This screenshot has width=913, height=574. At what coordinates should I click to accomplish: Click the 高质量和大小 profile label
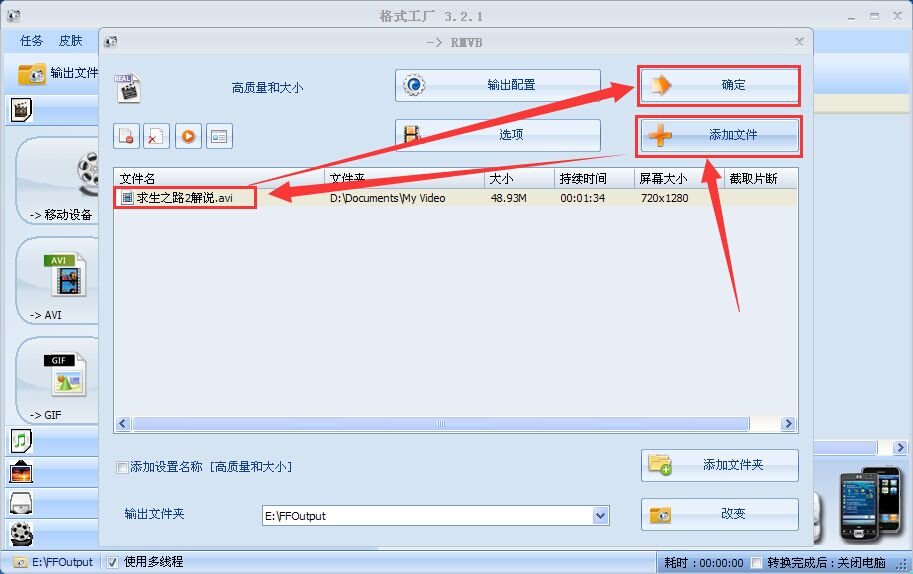tap(267, 88)
